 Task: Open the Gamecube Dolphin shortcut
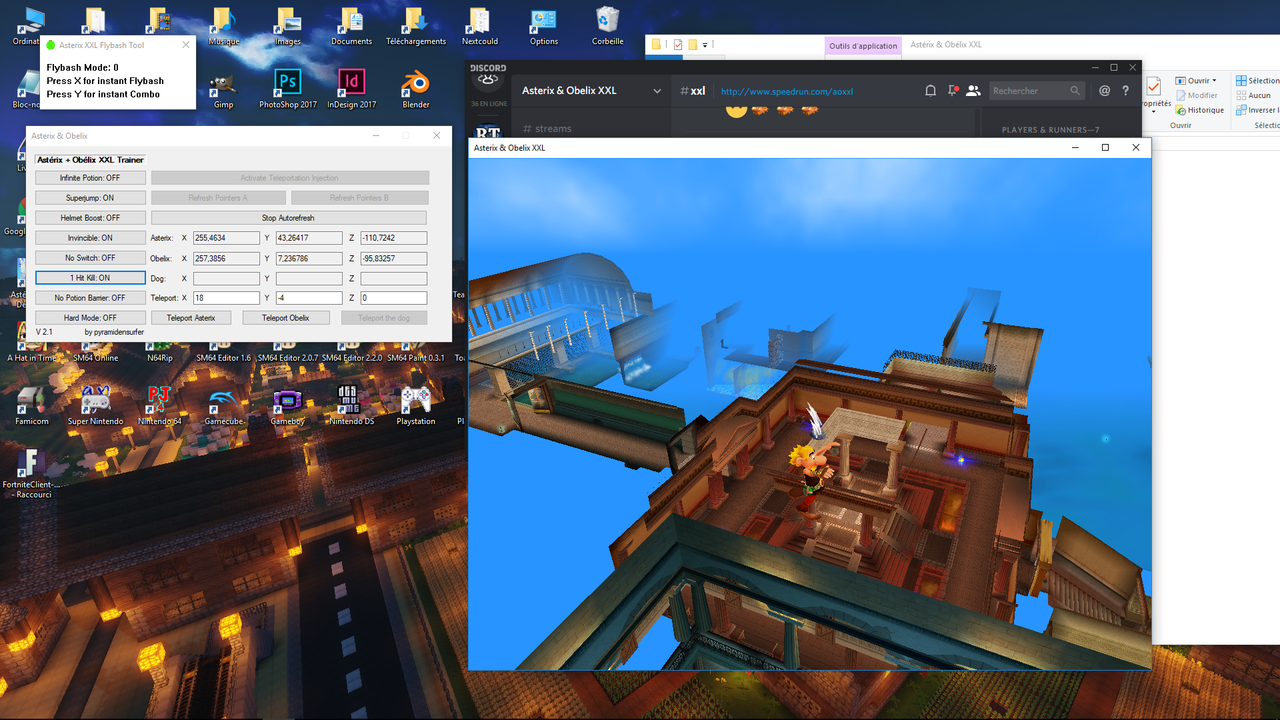[x=223, y=406]
